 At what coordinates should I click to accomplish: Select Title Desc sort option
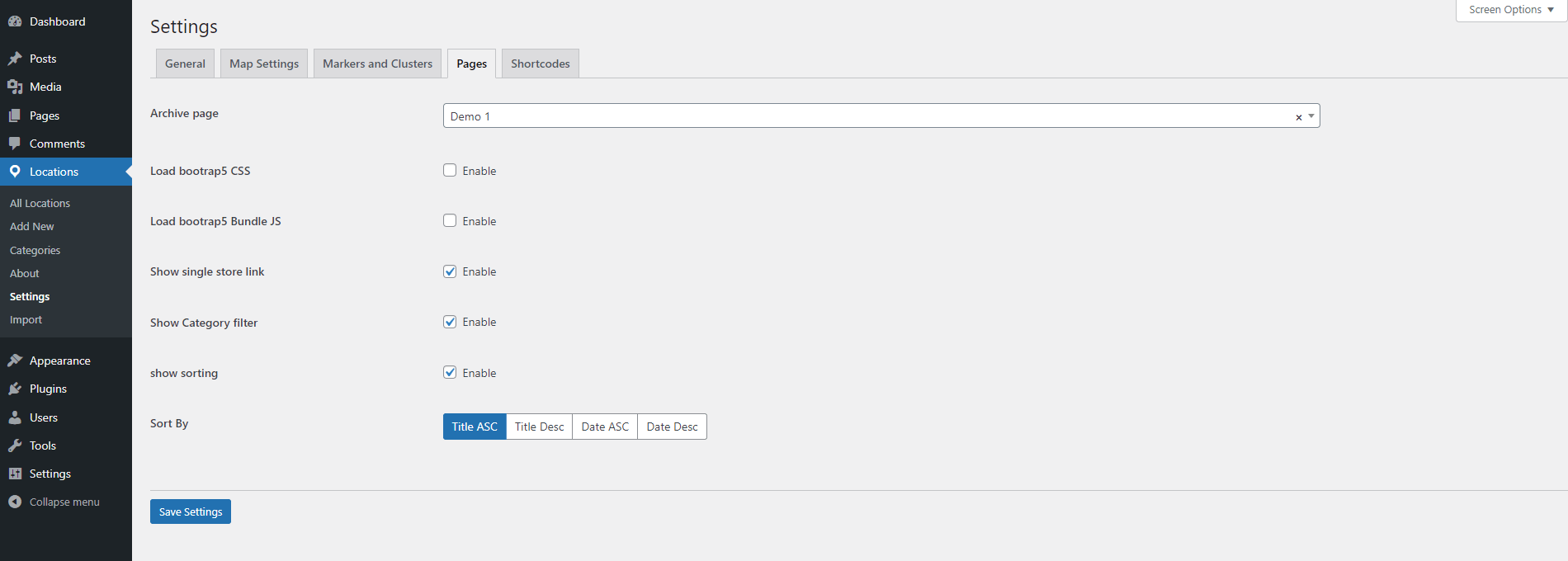click(539, 427)
